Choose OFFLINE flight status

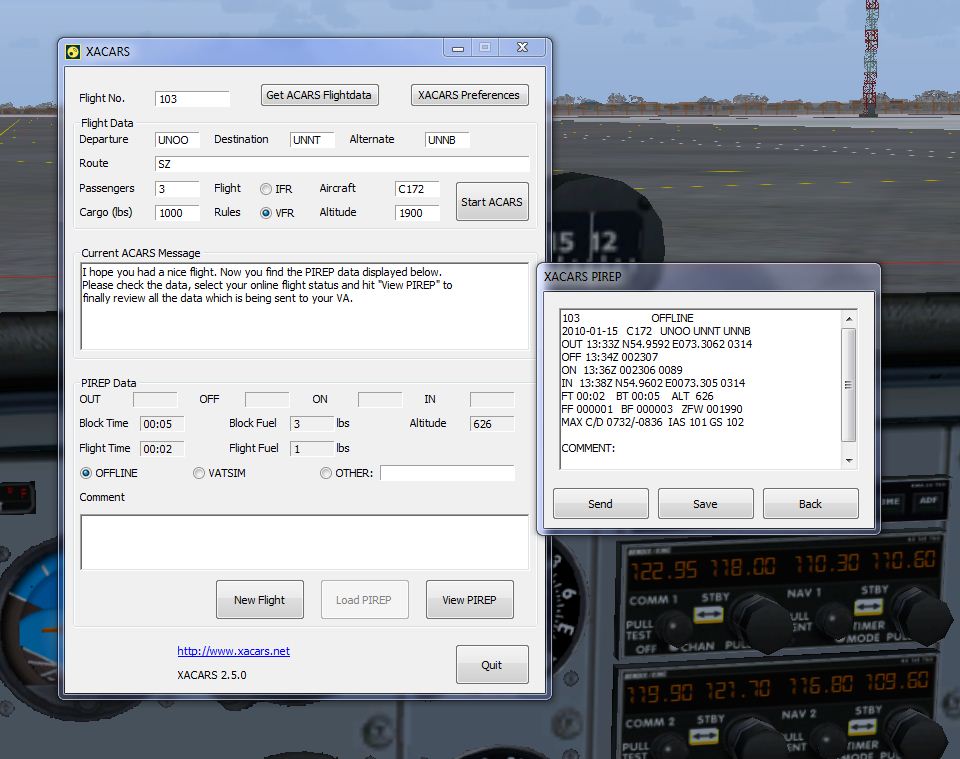point(86,473)
